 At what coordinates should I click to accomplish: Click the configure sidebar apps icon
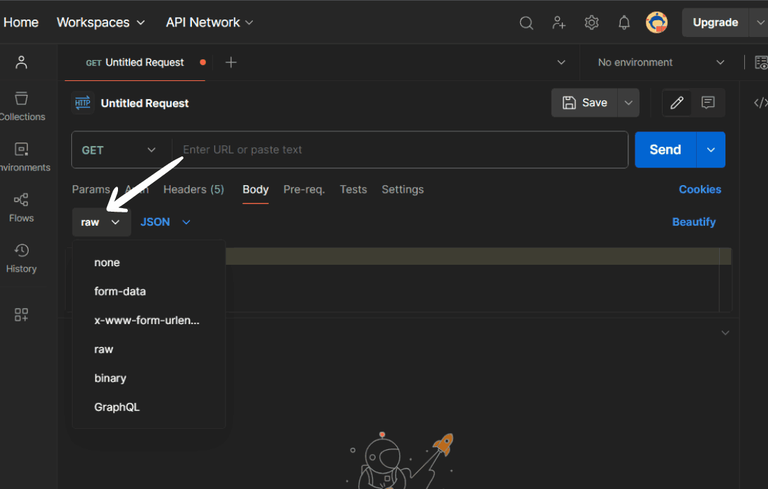coord(21,315)
